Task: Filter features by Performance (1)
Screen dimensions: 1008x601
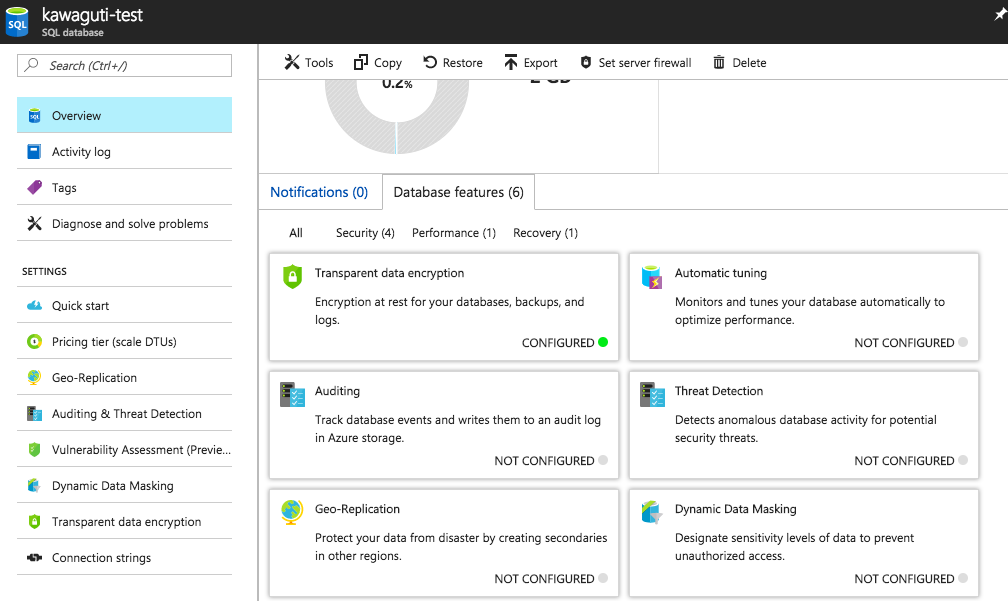Action: tap(454, 233)
